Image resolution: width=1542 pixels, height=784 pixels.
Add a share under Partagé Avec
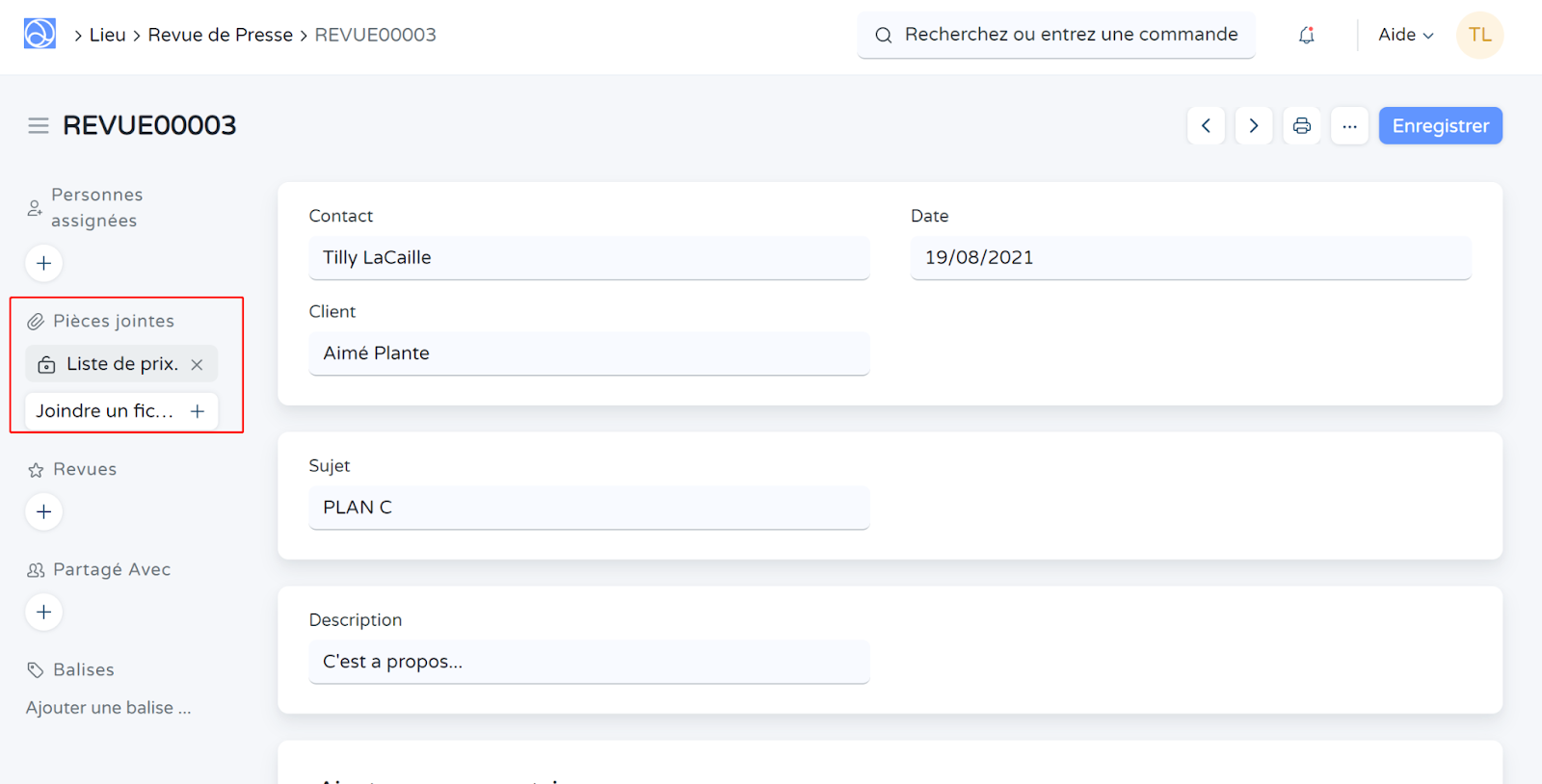(44, 613)
